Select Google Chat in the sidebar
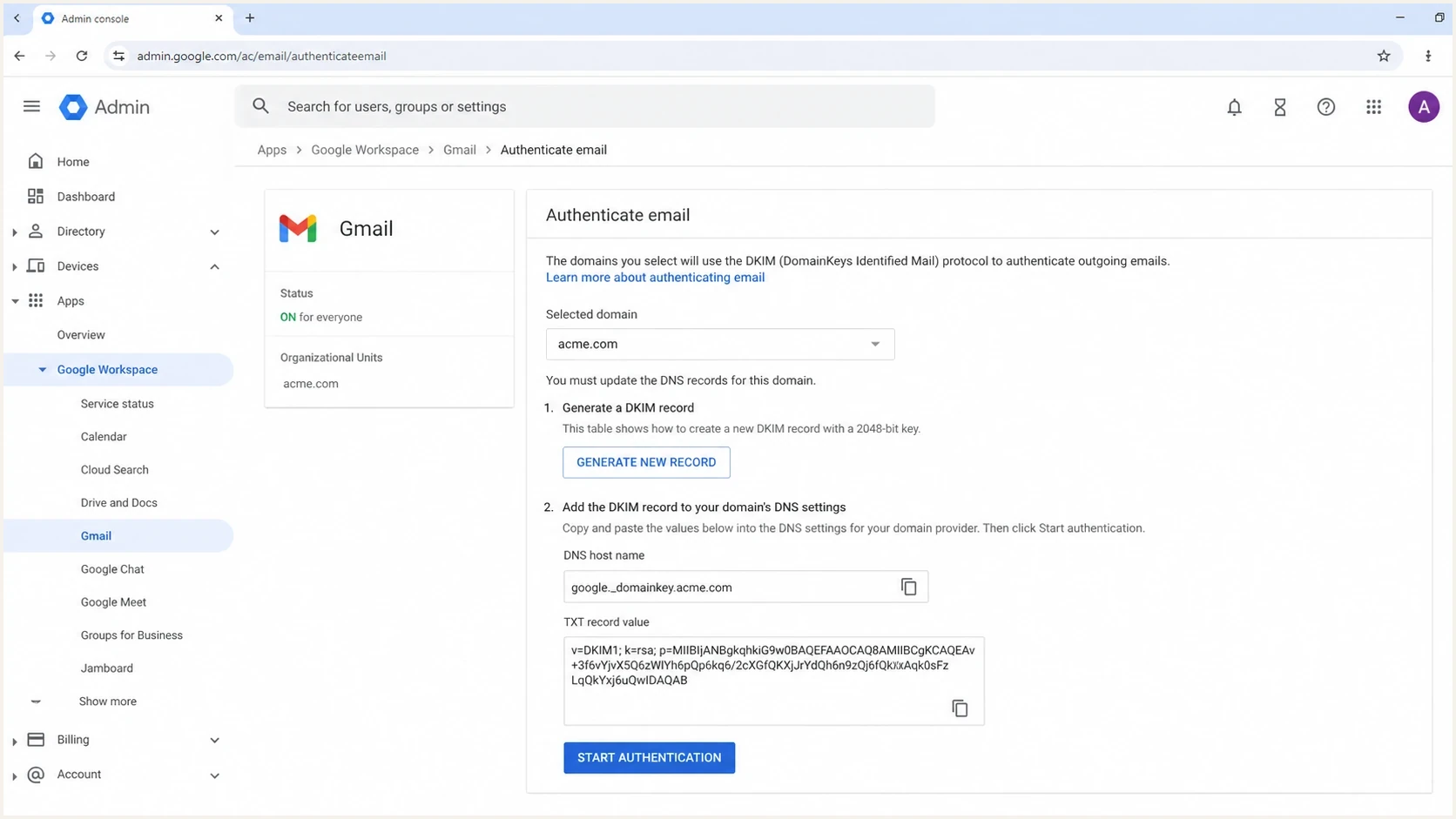 112,568
